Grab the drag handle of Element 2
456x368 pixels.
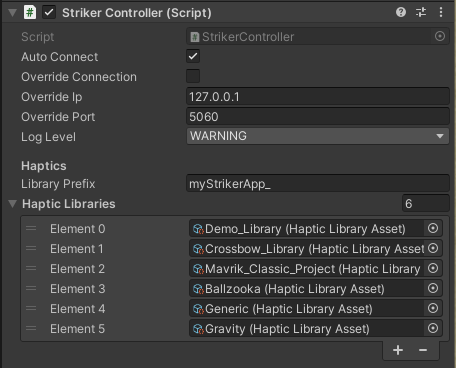pos(31,268)
